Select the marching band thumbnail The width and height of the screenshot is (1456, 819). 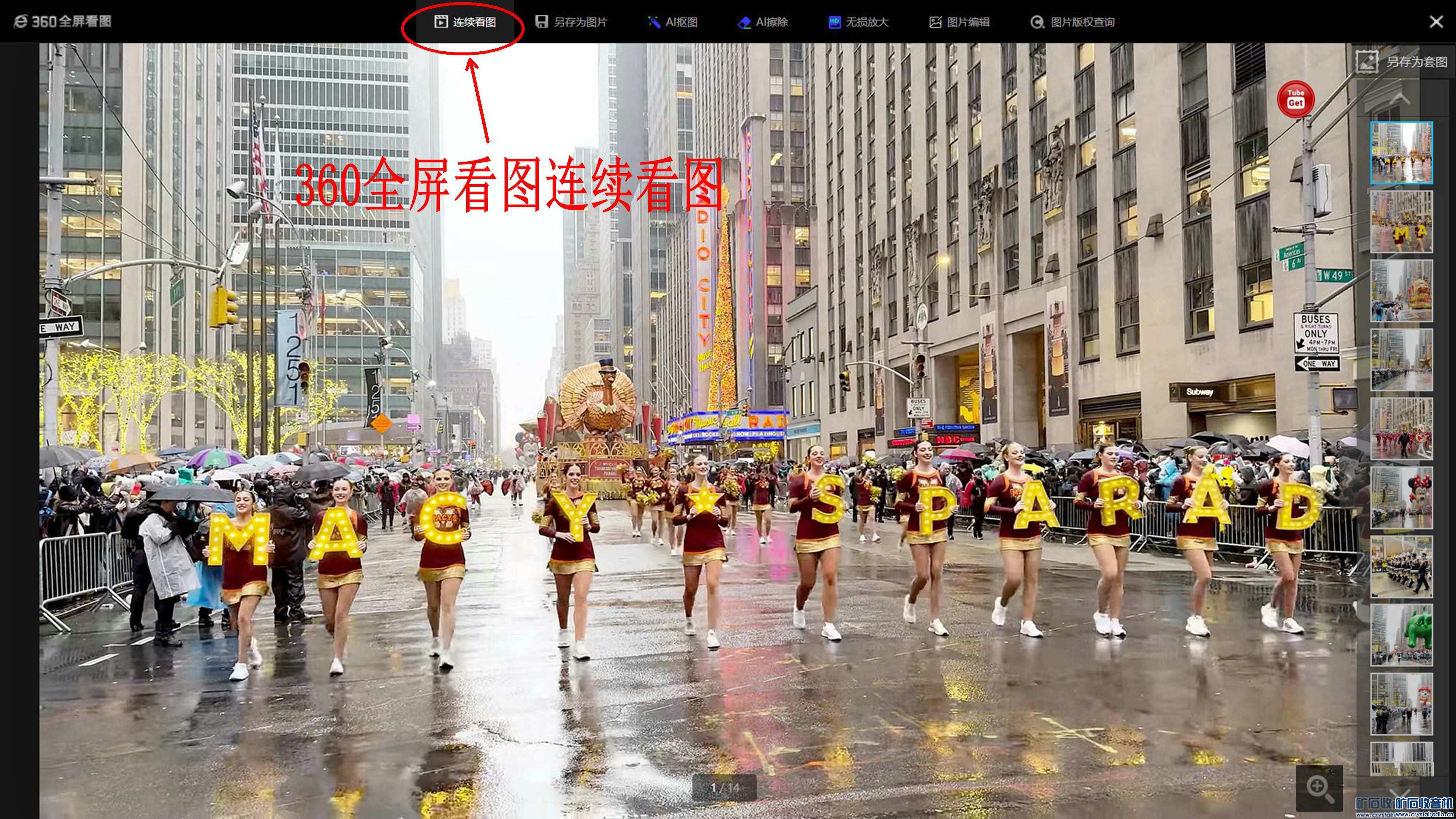click(1401, 566)
